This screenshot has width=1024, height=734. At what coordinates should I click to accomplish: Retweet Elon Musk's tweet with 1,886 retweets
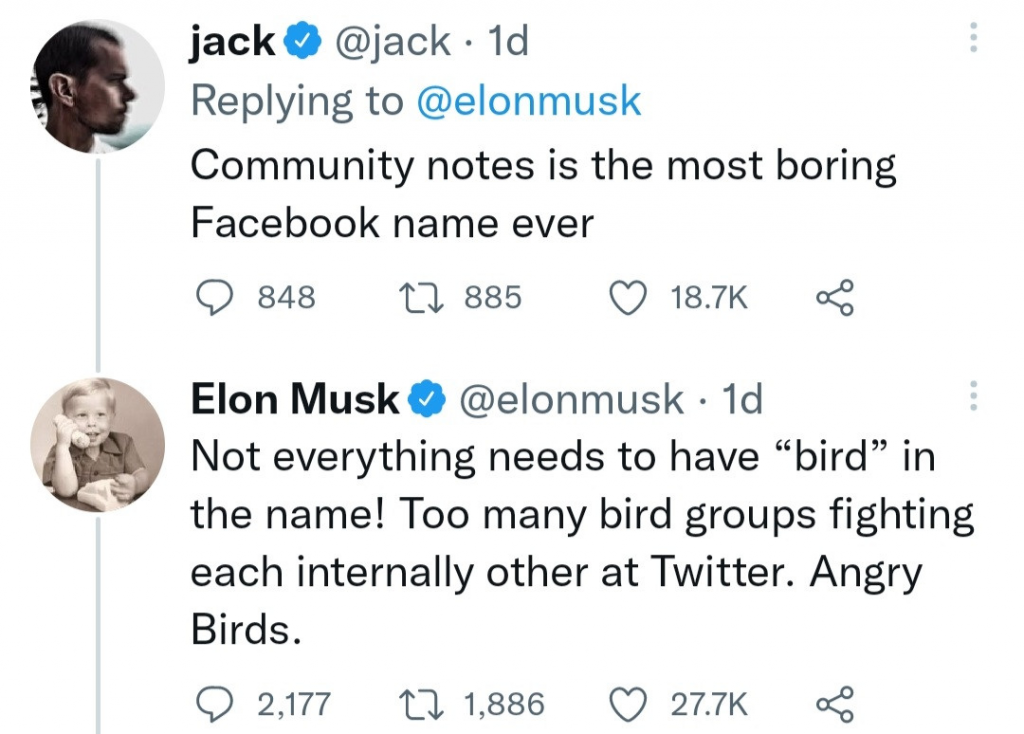[x=411, y=704]
